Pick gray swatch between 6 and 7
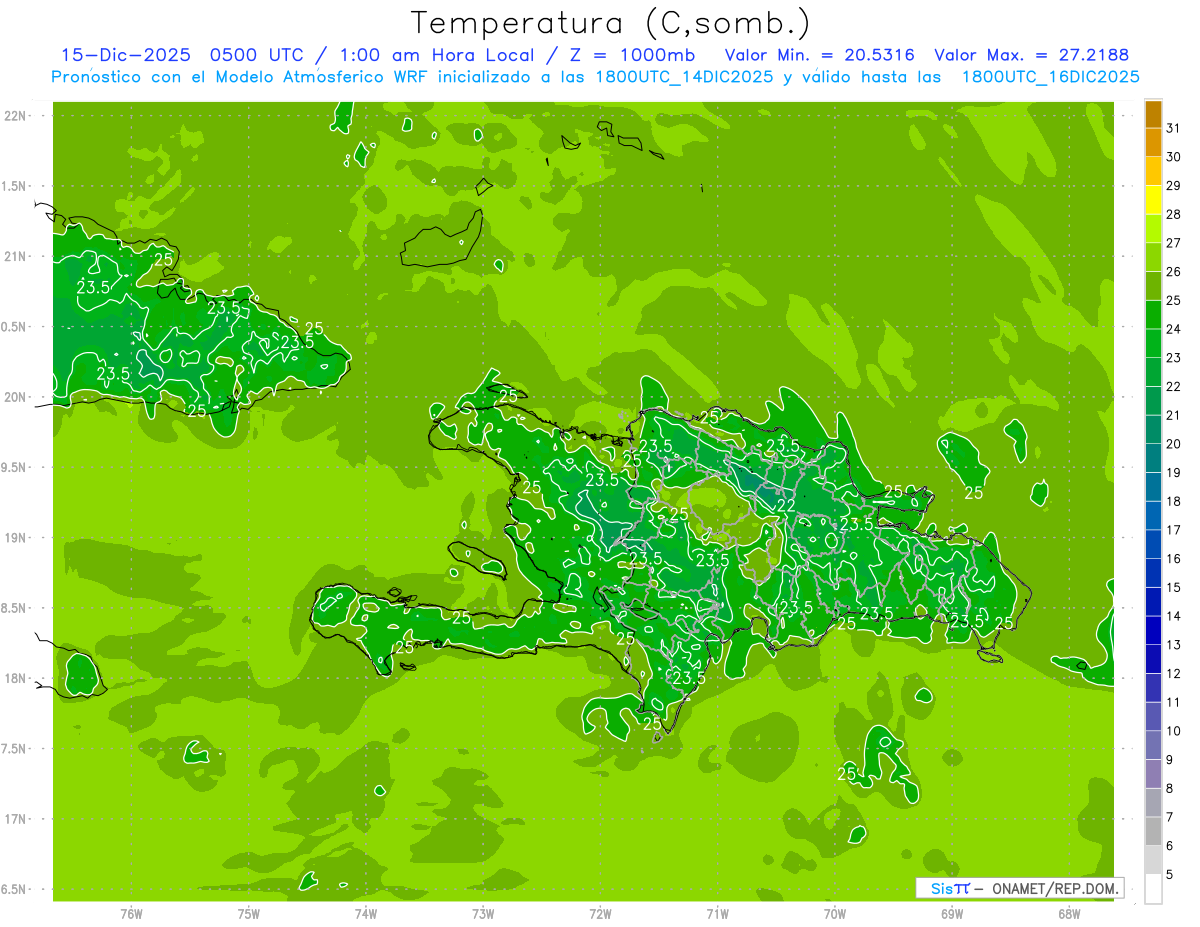Image resolution: width=1200 pixels, height=927 pixels. (1153, 831)
